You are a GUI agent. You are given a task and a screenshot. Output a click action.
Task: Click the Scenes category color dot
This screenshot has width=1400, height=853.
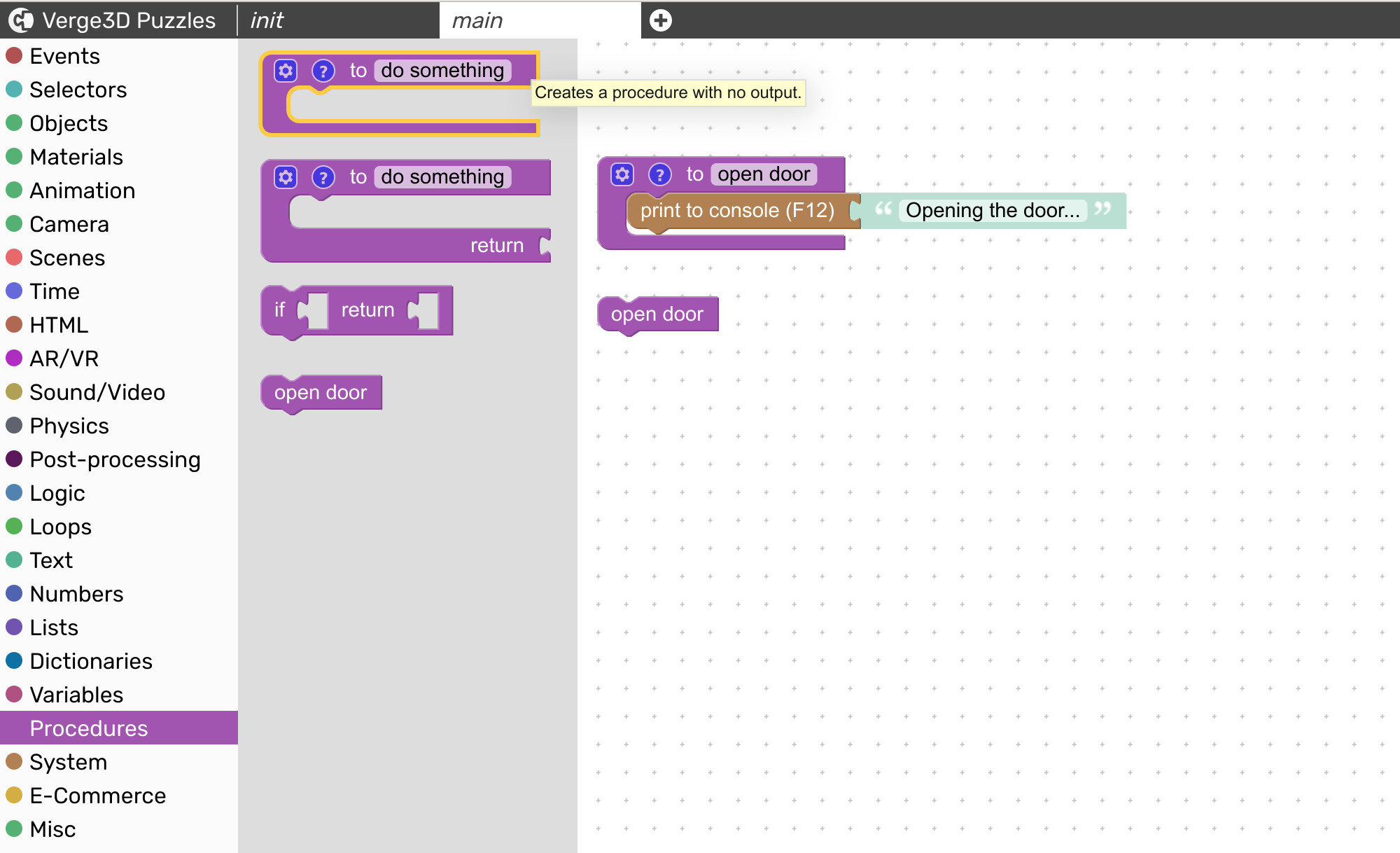(x=14, y=258)
